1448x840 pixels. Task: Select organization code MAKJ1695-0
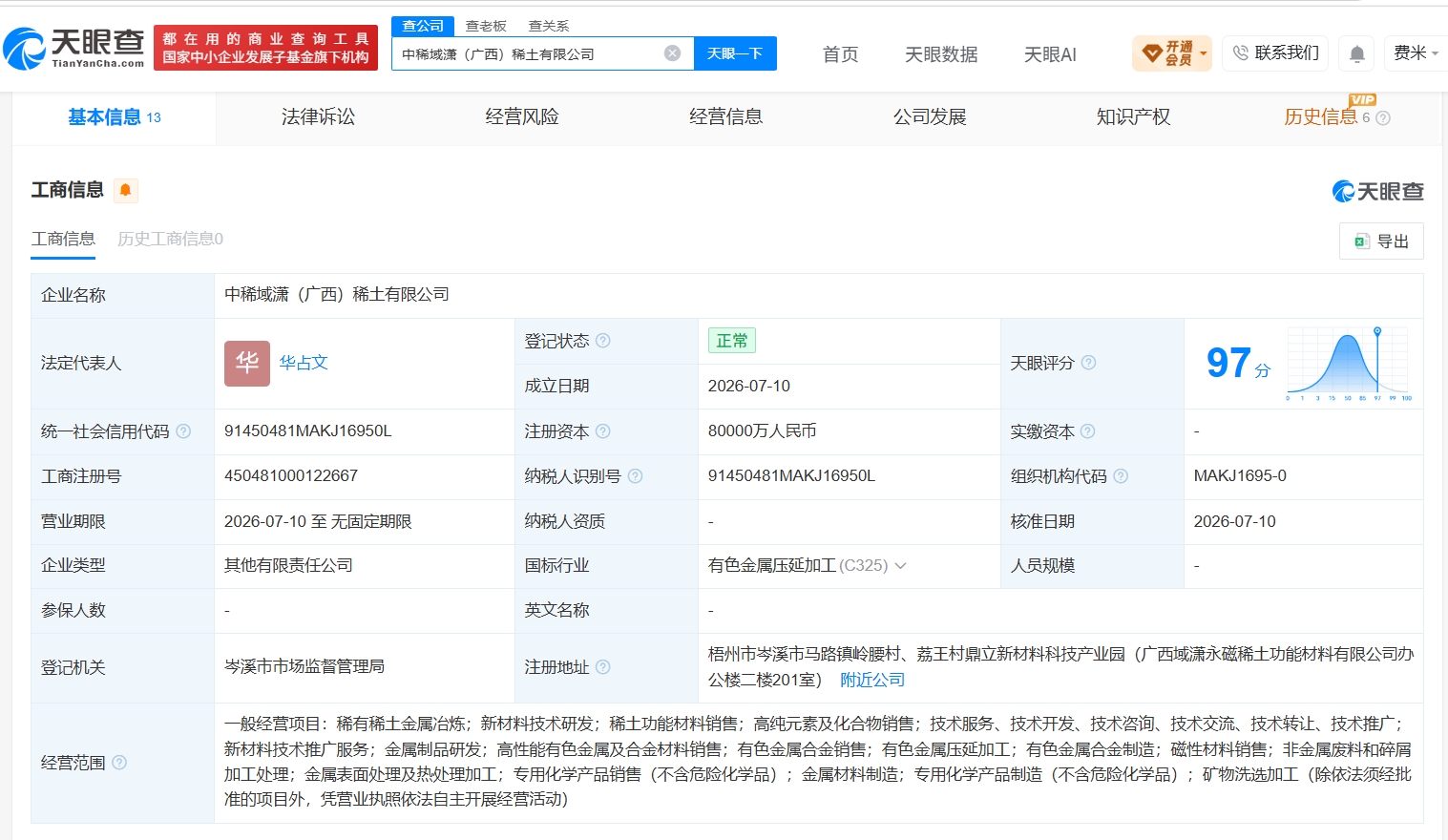point(1240,475)
